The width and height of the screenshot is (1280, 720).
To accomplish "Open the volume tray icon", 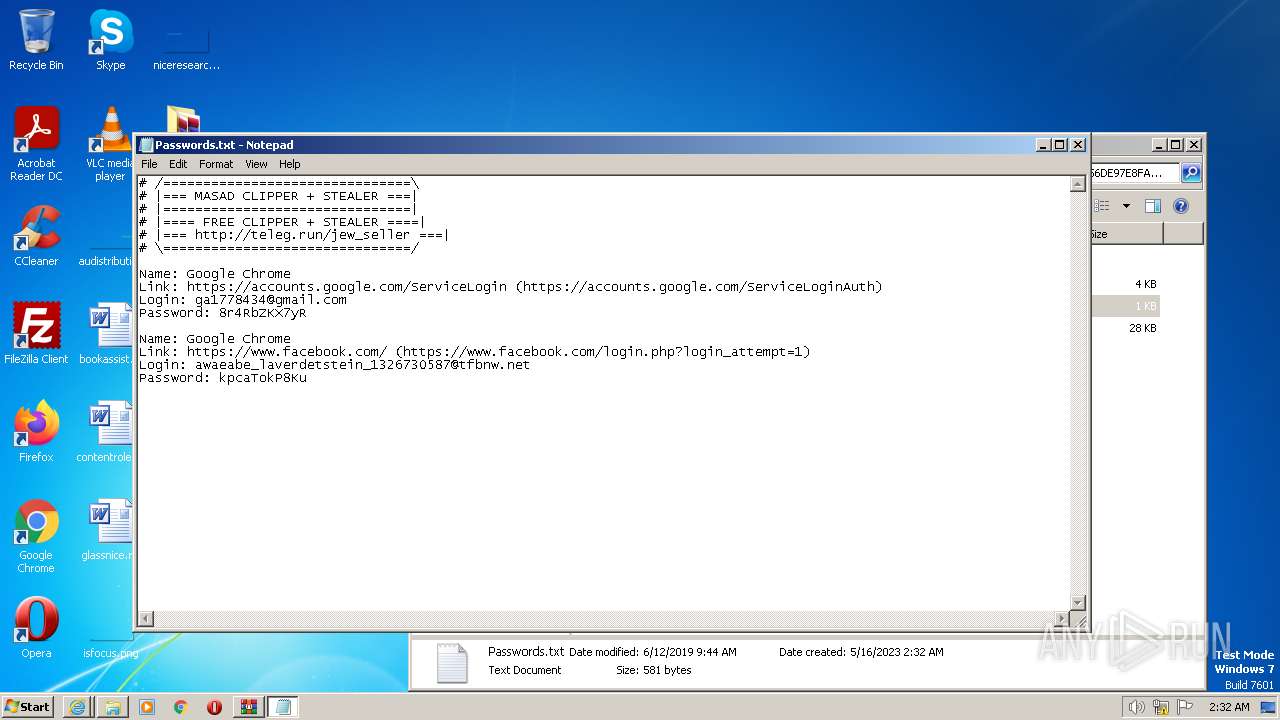I will [x=1136, y=707].
